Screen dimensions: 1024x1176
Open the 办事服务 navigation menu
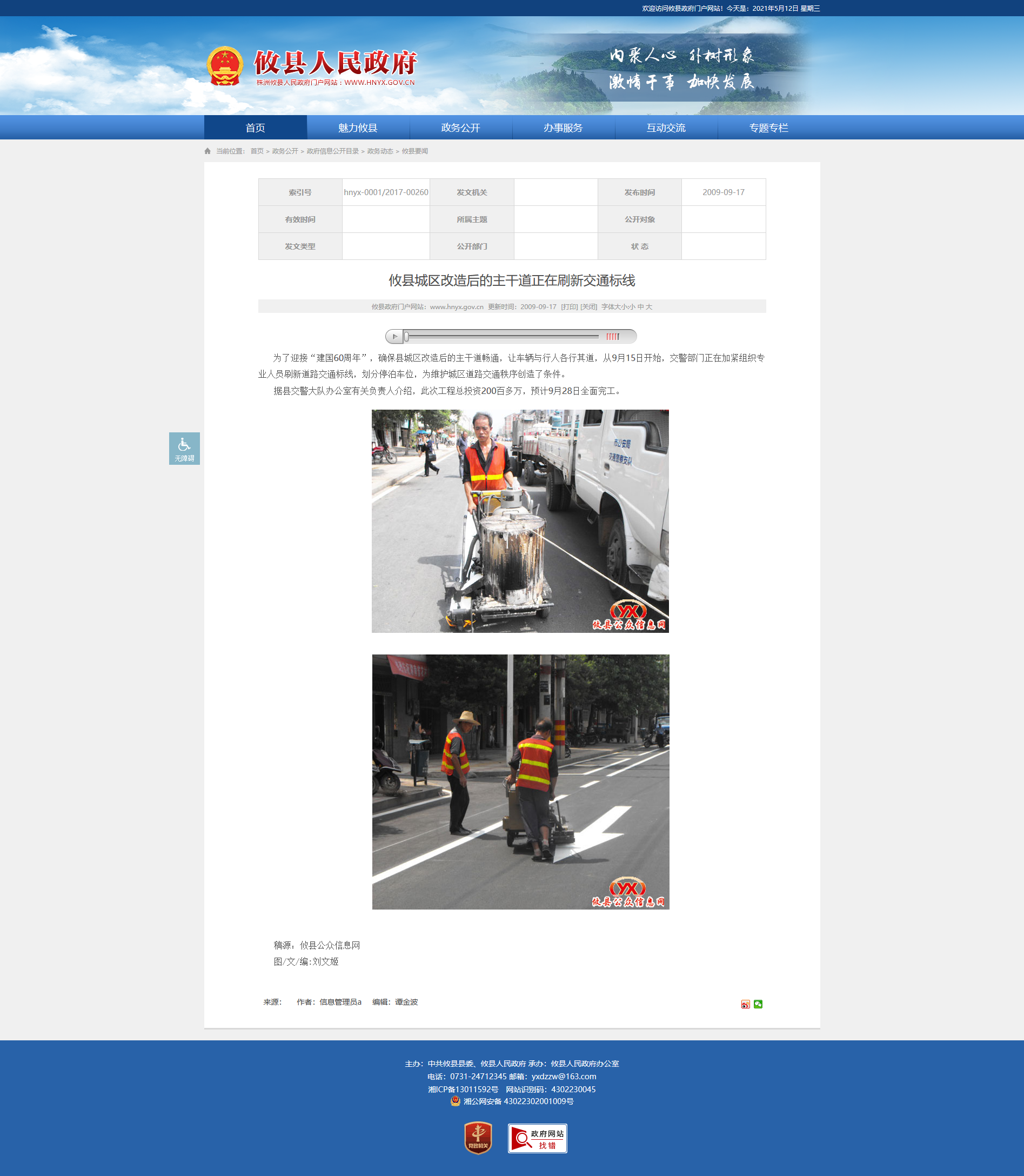click(563, 128)
